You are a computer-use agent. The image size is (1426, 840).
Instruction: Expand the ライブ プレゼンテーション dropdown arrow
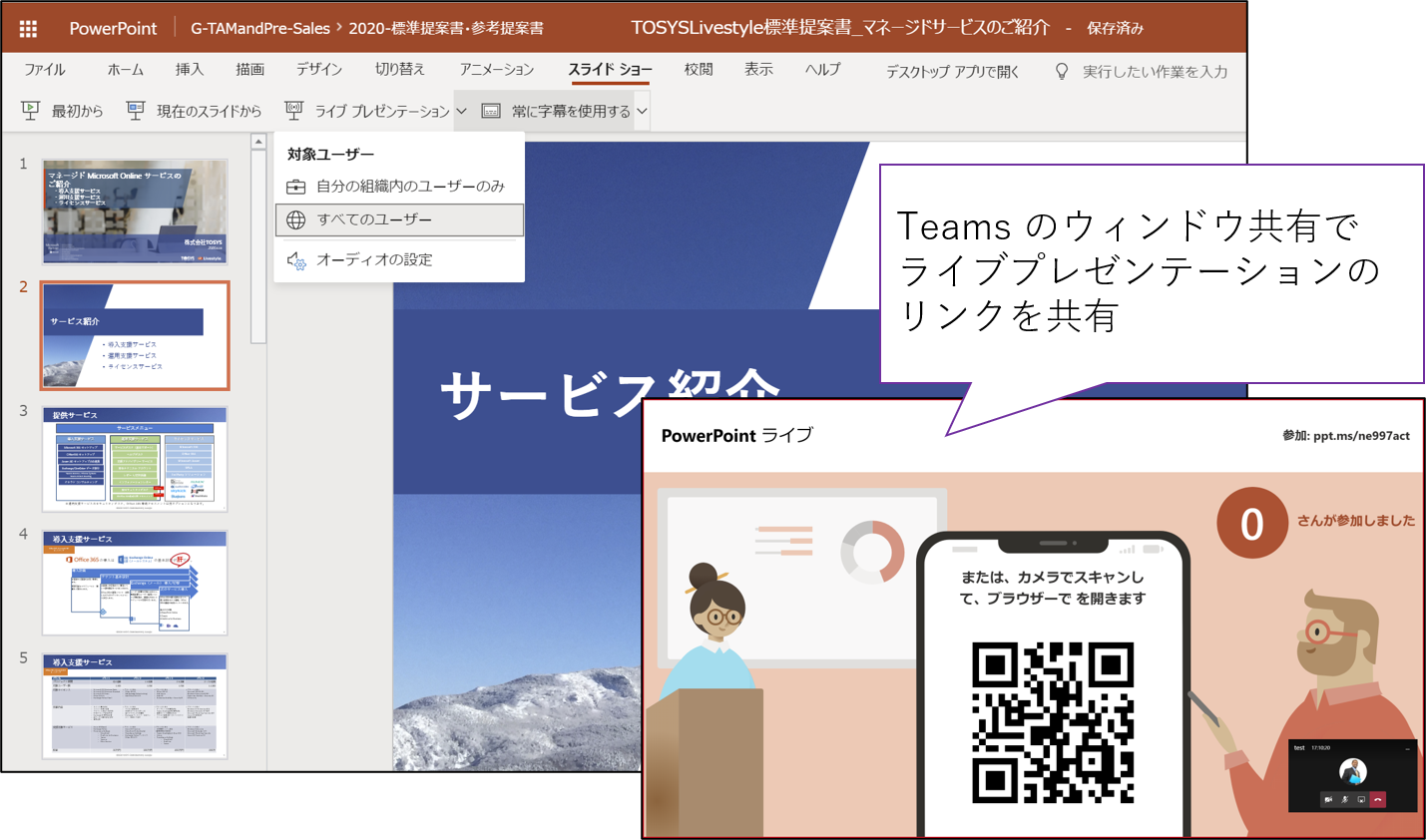point(461,111)
